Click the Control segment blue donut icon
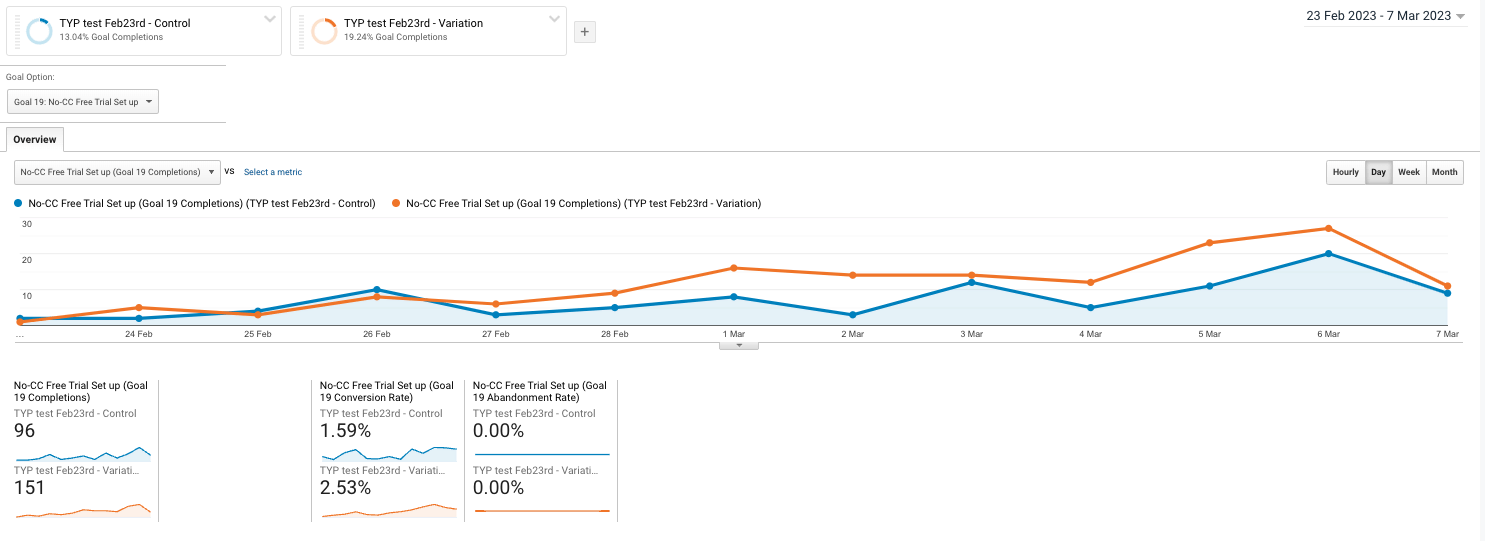Image resolution: width=1485 pixels, height=541 pixels. (x=39, y=31)
